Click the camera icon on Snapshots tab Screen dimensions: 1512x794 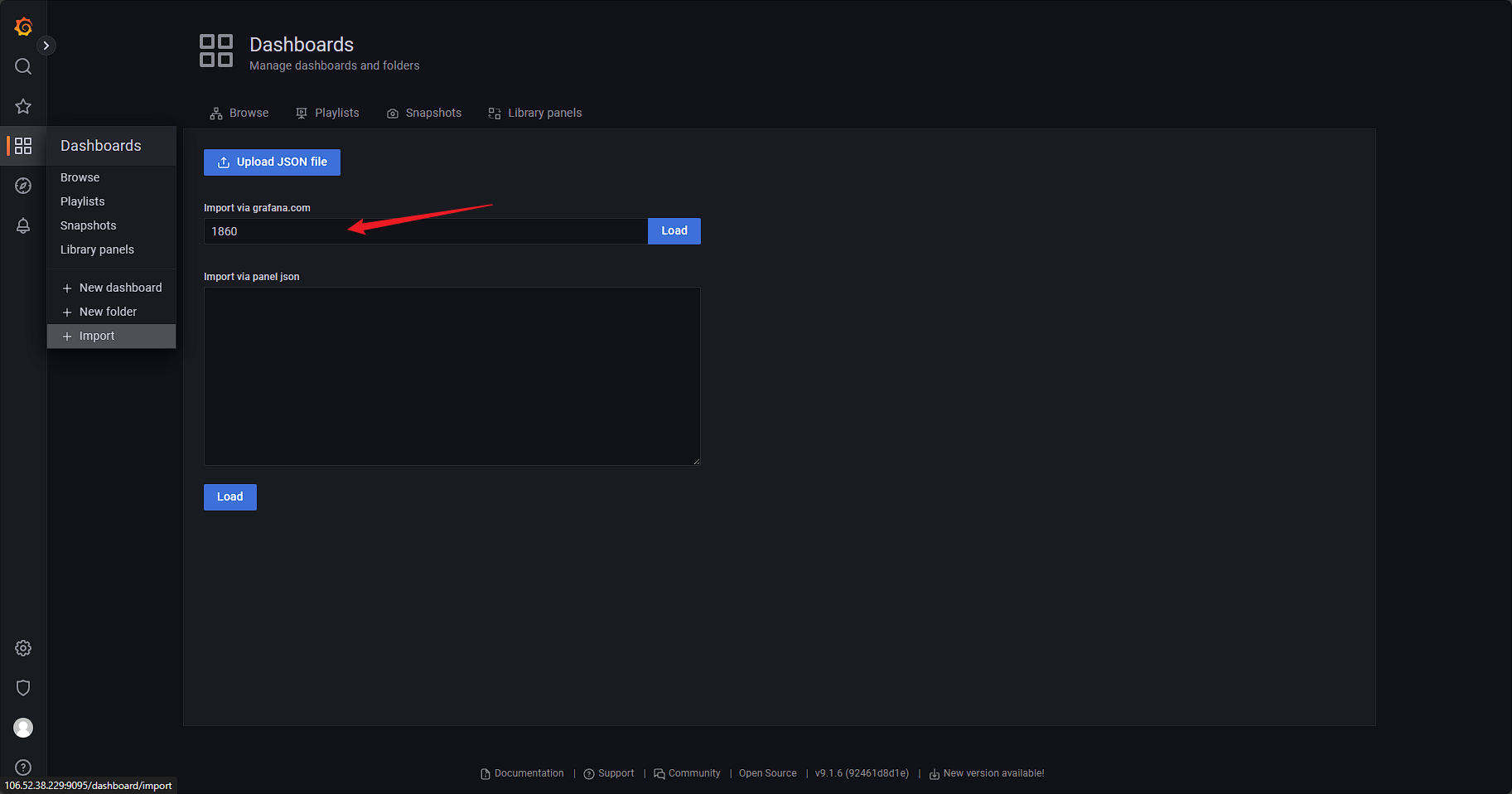(x=393, y=114)
